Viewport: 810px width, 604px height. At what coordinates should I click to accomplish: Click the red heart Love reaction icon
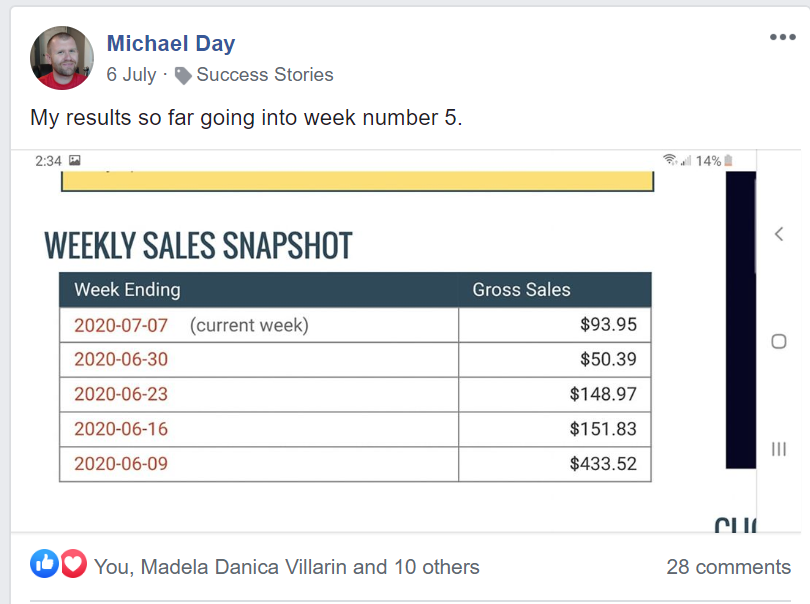74,563
